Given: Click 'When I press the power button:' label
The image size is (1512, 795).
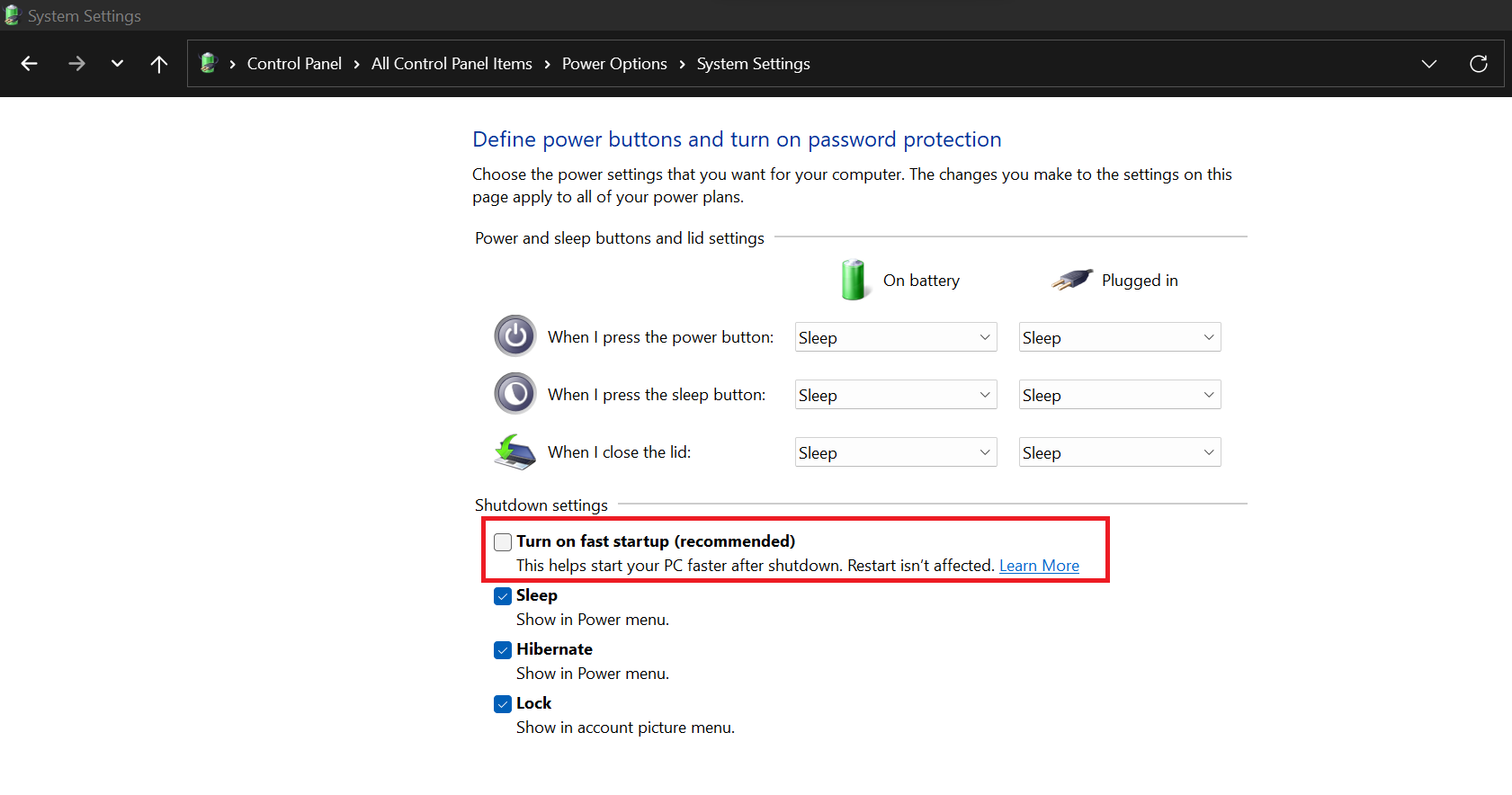Looking at the screenshot, I should pyautogui.click(x=661, y=337).
